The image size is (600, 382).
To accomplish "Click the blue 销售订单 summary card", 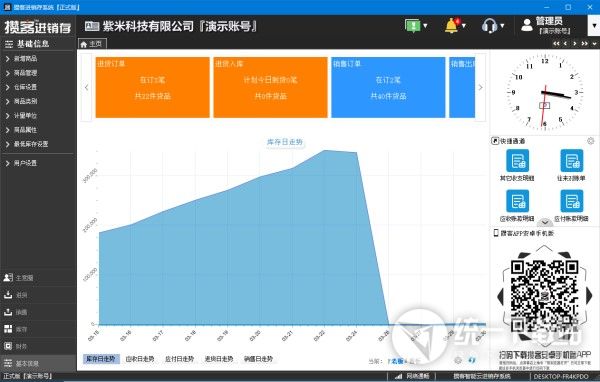I will [x=388, y=87].
